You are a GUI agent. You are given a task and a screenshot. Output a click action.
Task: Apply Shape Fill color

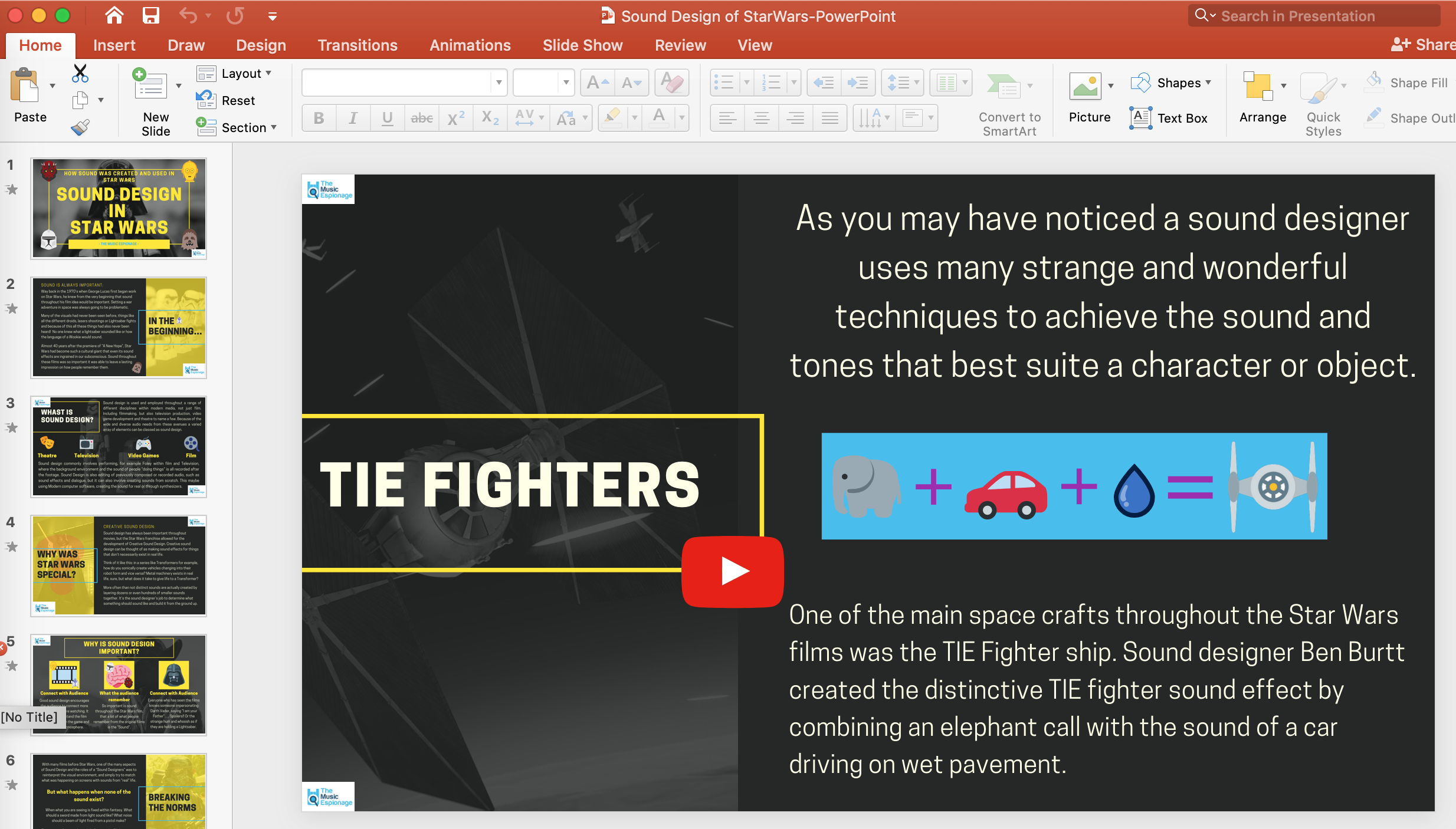click(x=1406, y=83)
